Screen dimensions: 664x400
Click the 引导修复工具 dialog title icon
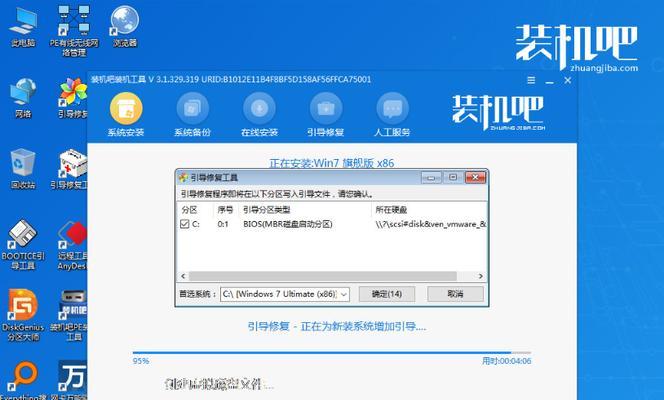(183, 177)
